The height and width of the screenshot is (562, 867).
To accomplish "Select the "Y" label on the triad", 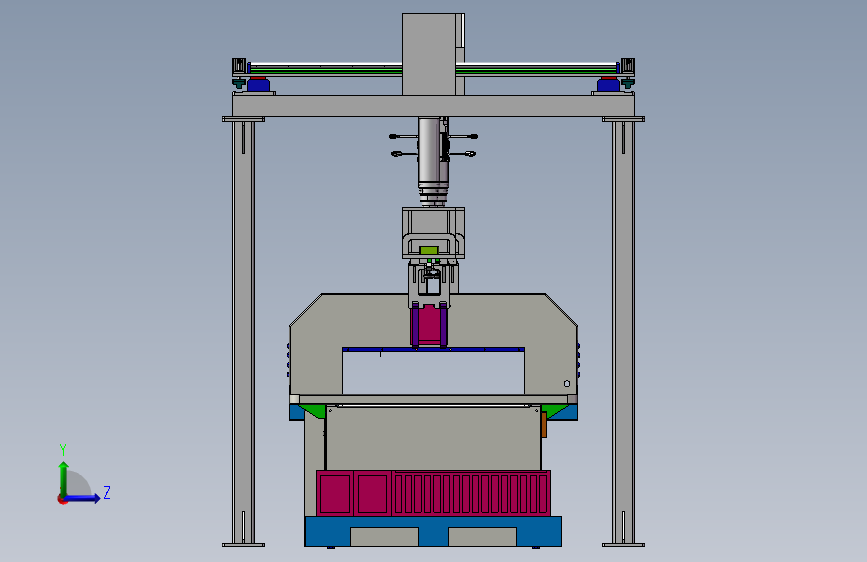I will pyautogui.click(x=63, y=449).
